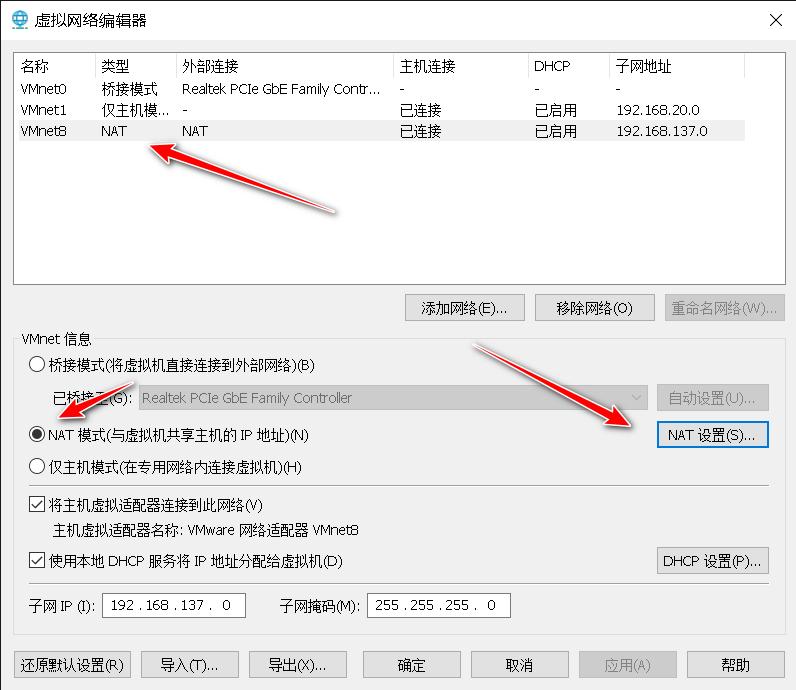Image resolution: width=796 pixels, height=690 pixels.
Task: Click 移除网络(O) button
Action: tap(594, 308)
